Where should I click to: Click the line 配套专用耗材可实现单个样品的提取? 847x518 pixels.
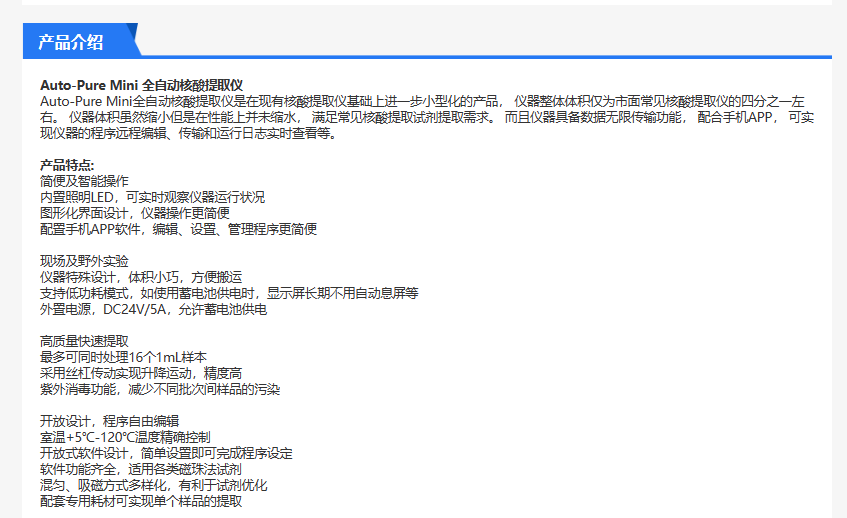click(141, 501)
